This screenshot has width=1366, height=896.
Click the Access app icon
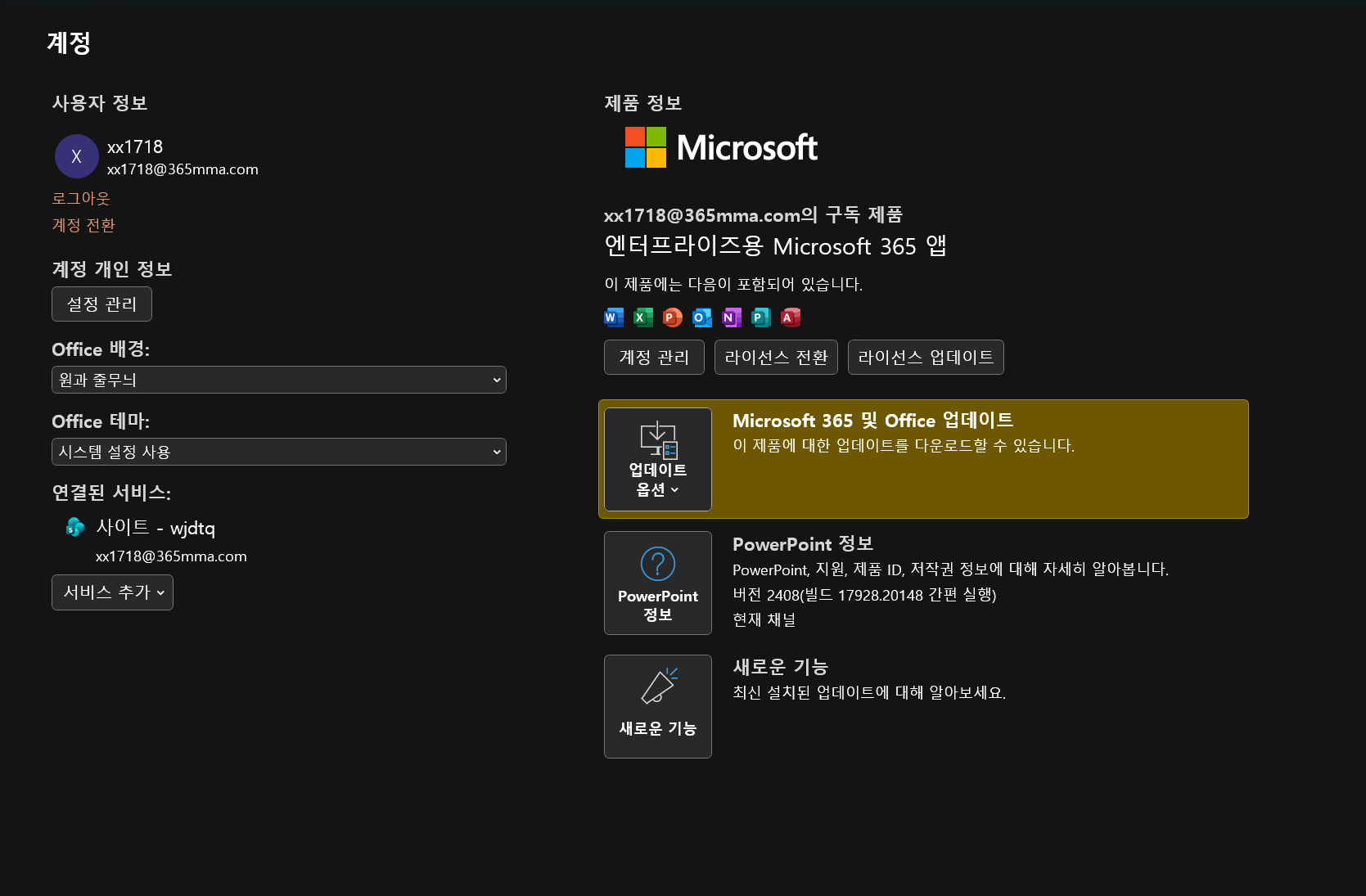point(791,317)
